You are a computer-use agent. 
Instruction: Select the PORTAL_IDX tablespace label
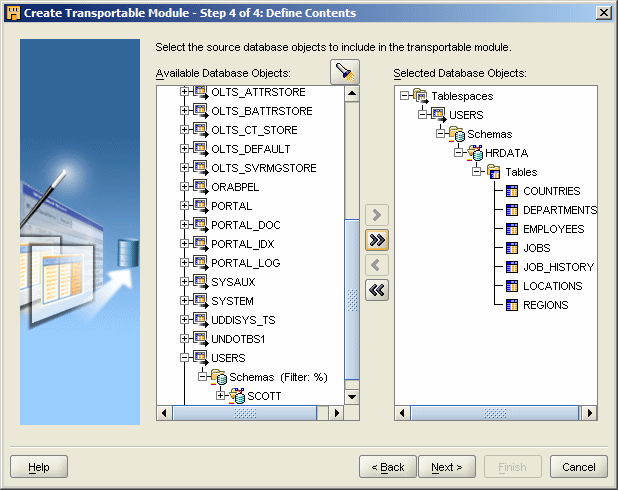tap(243, 244)
